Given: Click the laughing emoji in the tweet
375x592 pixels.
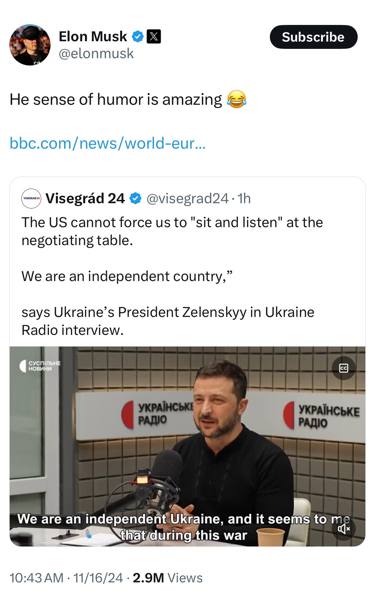Looking at the screenshot, I should point(236,100).
